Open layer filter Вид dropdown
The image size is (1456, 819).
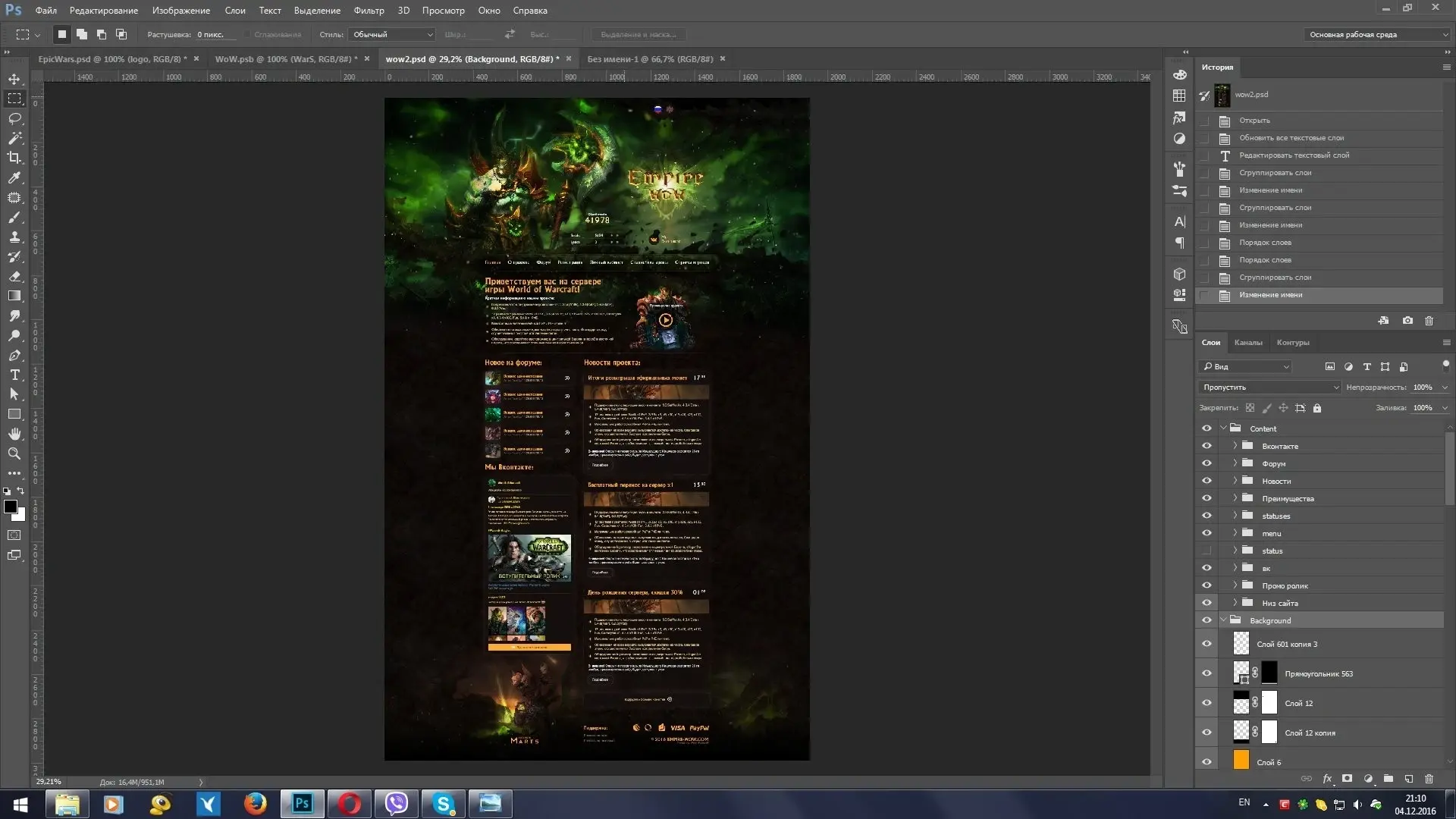[x=1245, y=367]
